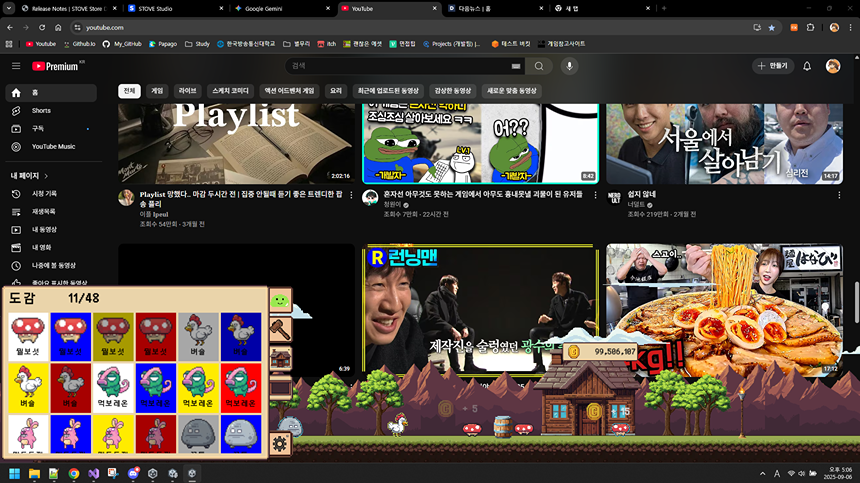Open options menu for 혼자선 아무것도 video
860x483 pixels.
coord(595,195)
